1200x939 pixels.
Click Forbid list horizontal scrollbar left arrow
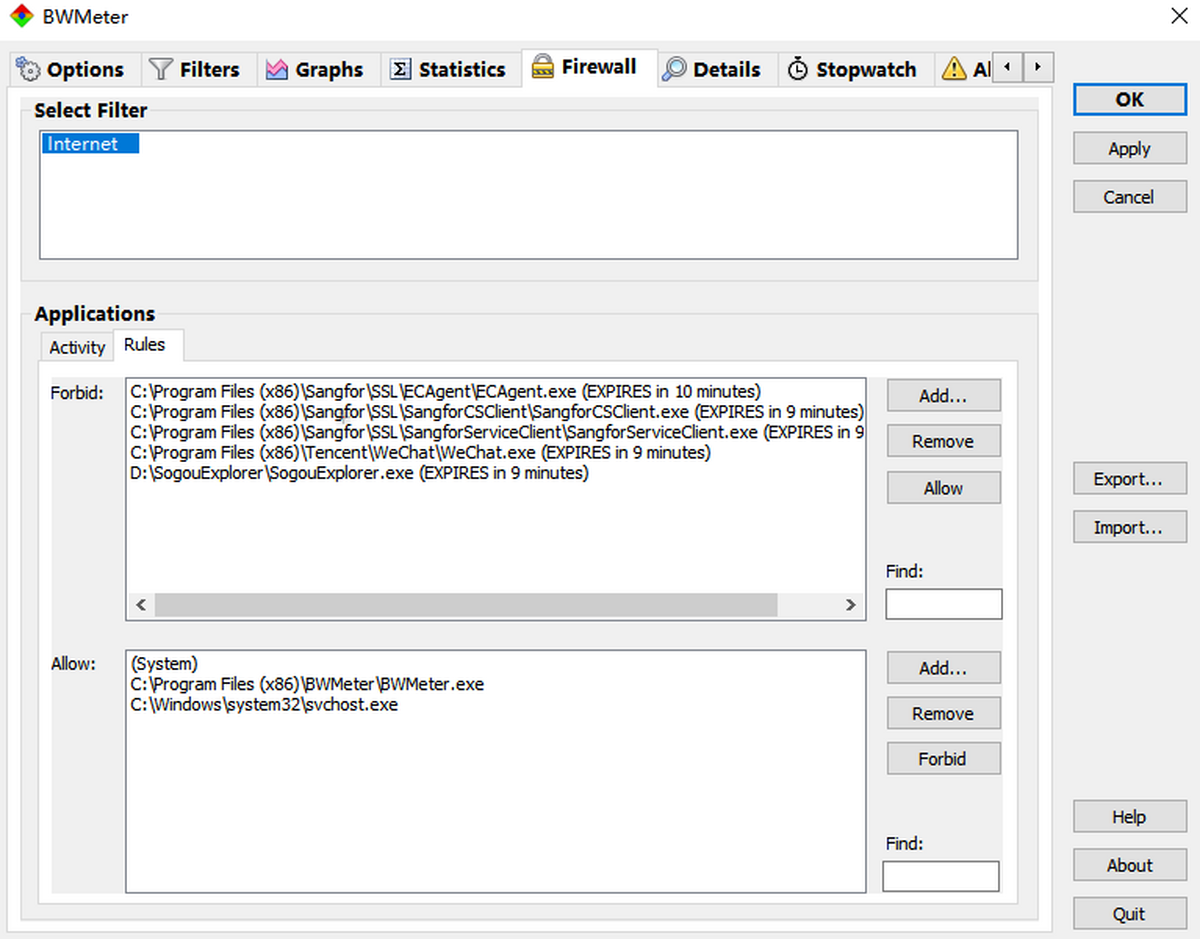(140, 605)
